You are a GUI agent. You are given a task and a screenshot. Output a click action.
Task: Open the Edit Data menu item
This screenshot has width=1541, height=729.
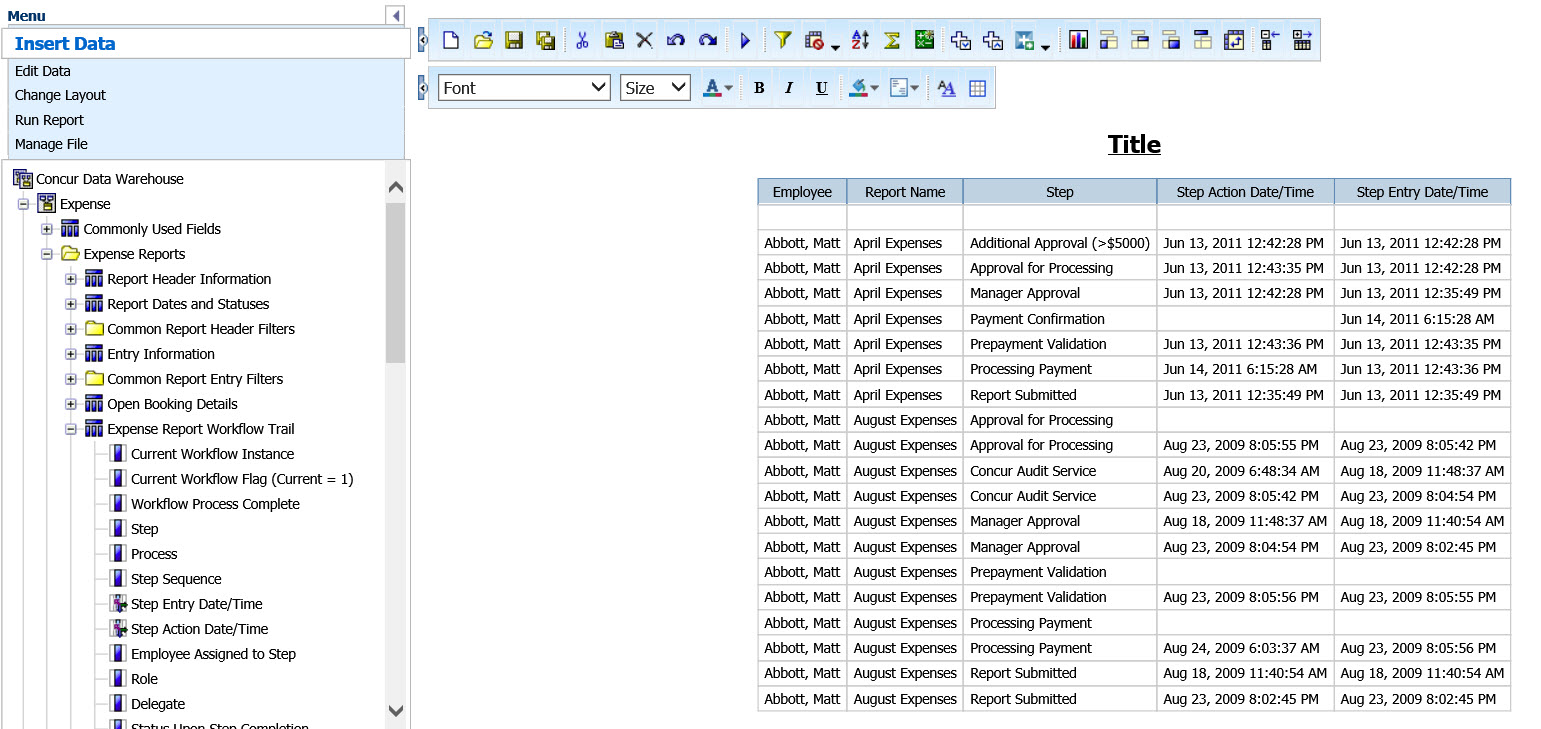tap(43, 71)
